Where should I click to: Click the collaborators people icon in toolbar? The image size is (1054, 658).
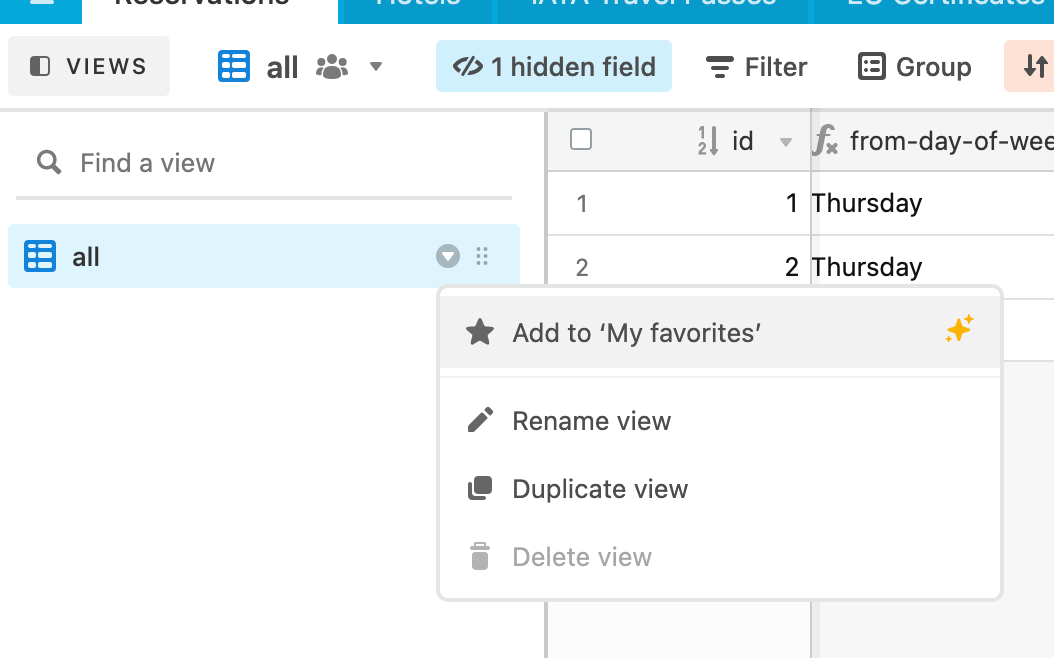pos(332,67)
